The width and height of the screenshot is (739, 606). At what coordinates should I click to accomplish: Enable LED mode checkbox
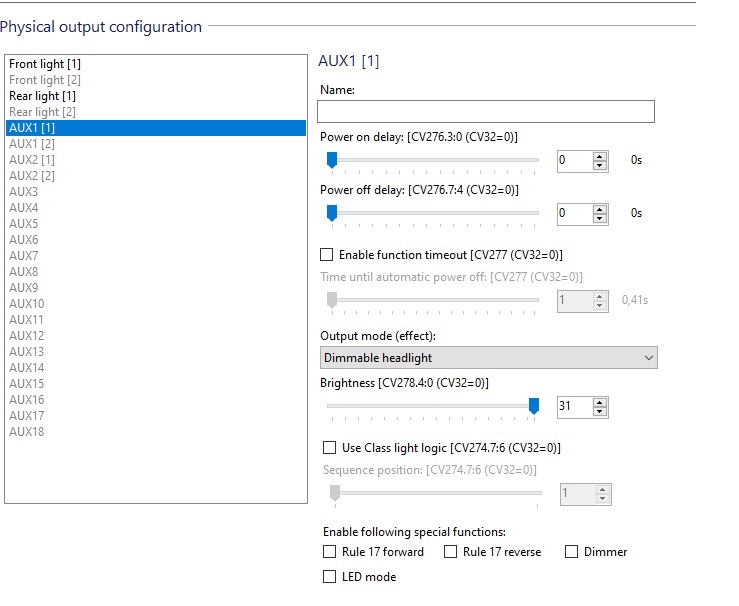click(329, 577)
